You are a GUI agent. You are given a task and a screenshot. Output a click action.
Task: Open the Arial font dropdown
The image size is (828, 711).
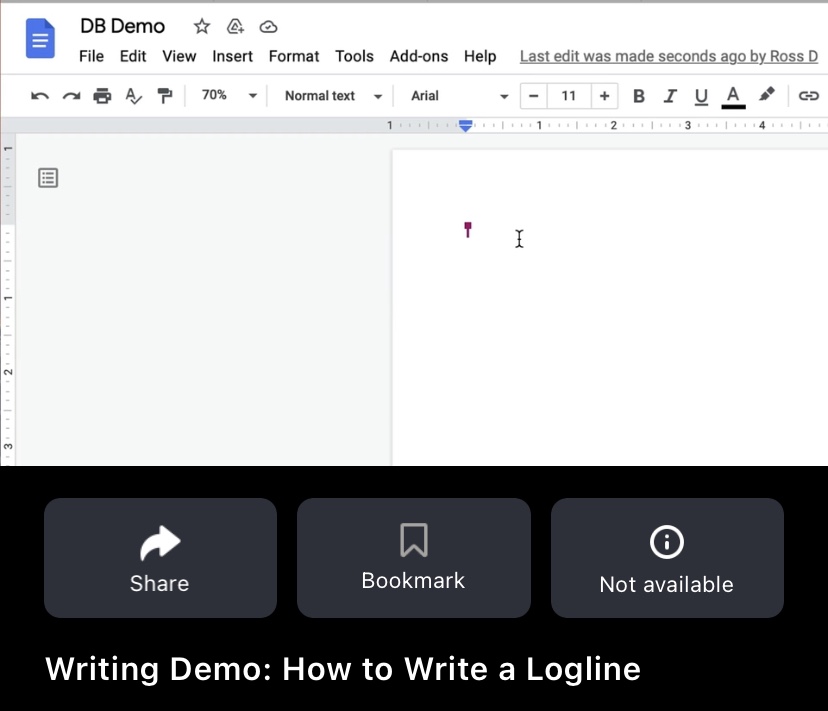[x=459, y=96]
